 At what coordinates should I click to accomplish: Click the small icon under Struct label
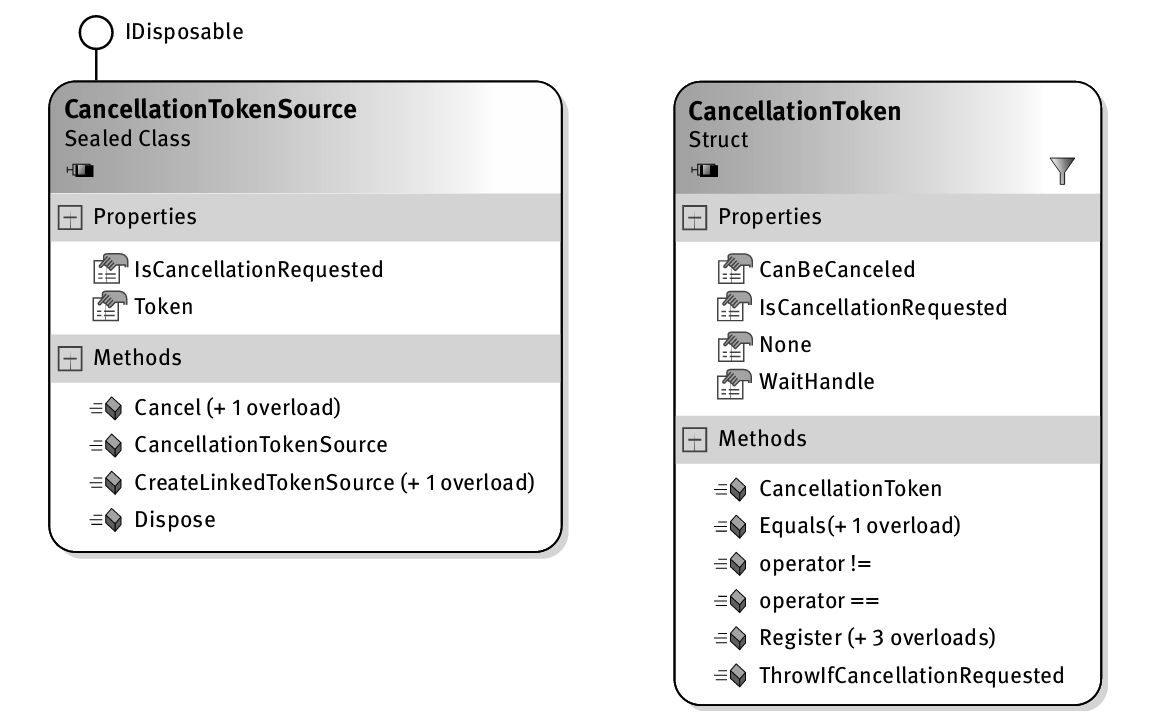point(704,171)
